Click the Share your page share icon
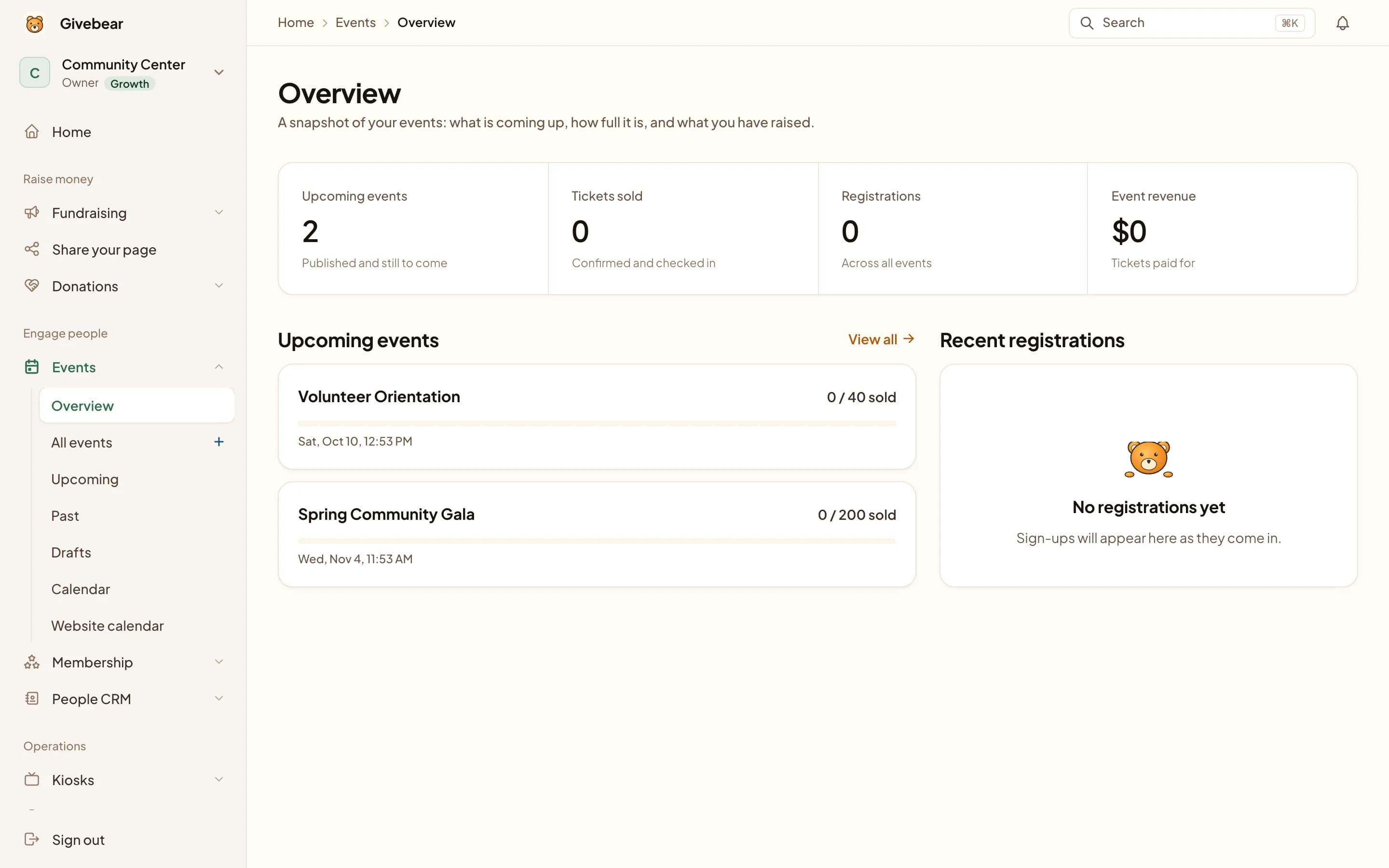 tap(31, 249)
